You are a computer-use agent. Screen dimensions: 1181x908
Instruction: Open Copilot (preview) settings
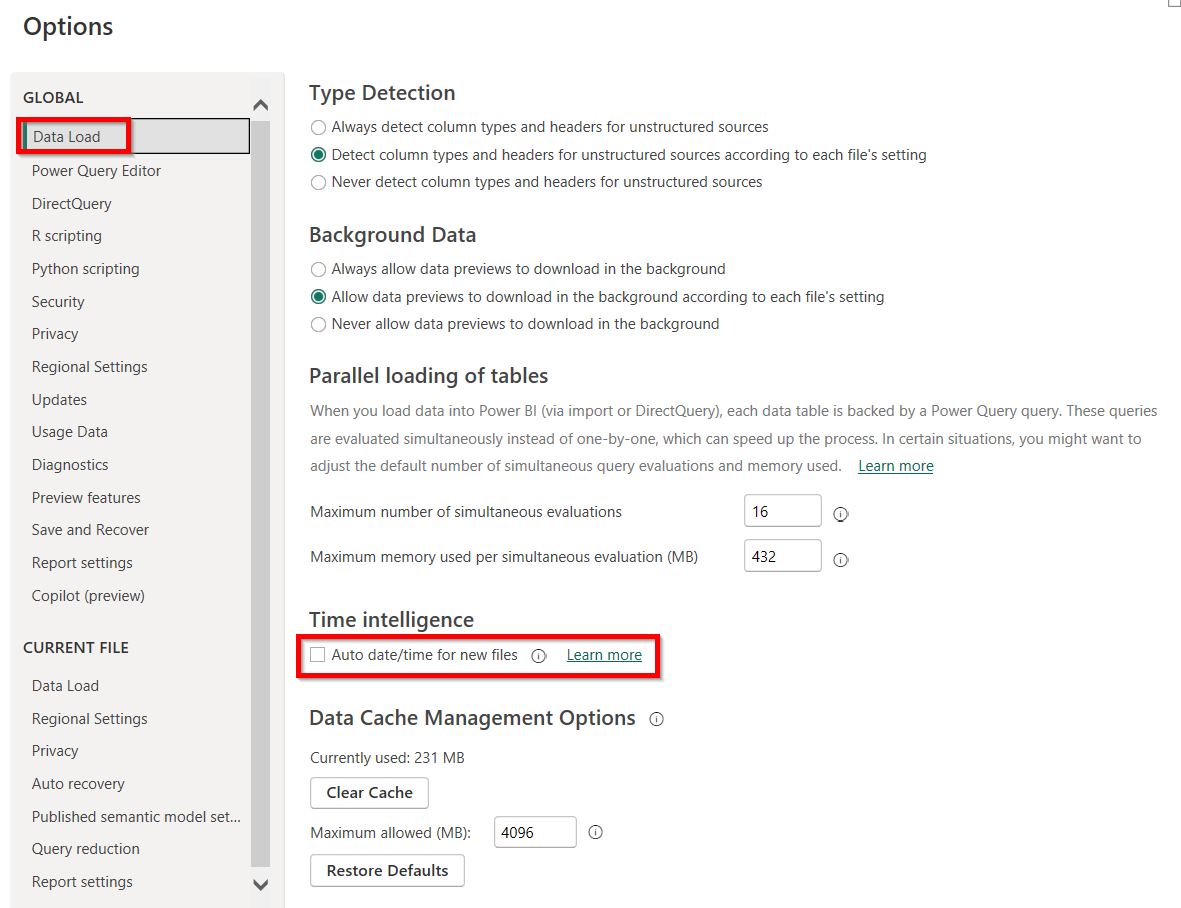click(88, 596)
